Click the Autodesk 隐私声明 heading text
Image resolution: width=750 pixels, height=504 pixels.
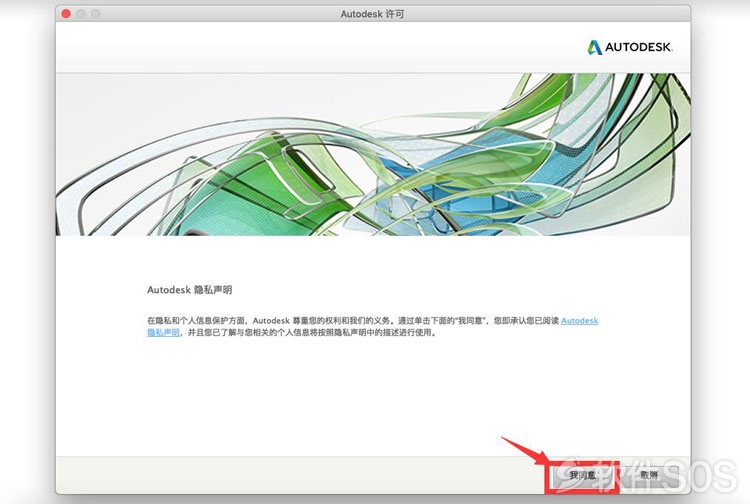click(x=189, y=290)
